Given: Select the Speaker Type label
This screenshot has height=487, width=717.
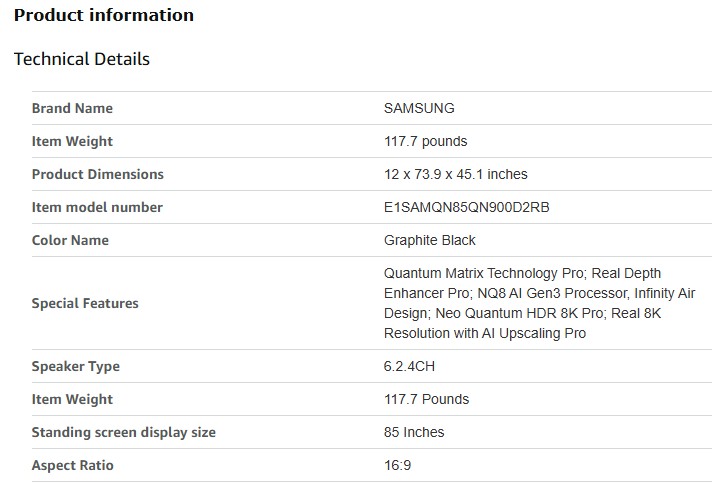Looking at the screenshot, I should [76, 366].
